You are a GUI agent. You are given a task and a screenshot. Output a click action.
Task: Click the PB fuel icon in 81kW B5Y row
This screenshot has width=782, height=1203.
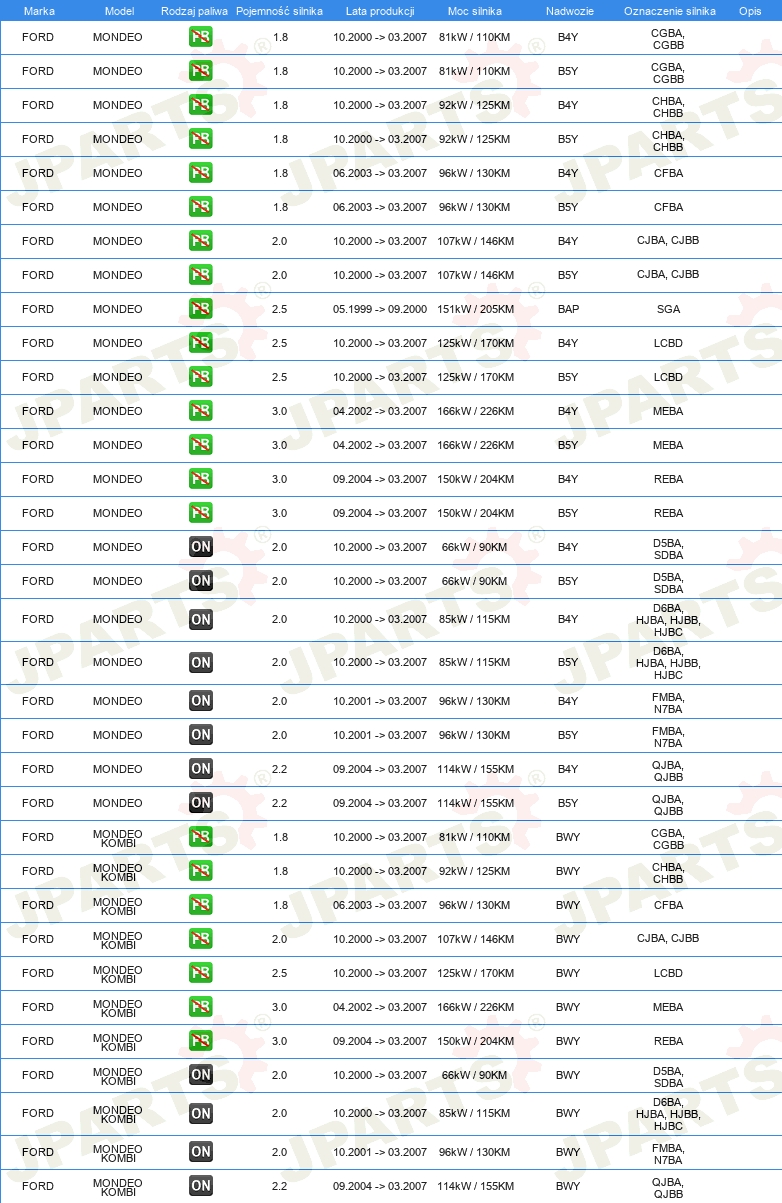tap(201, 72)
